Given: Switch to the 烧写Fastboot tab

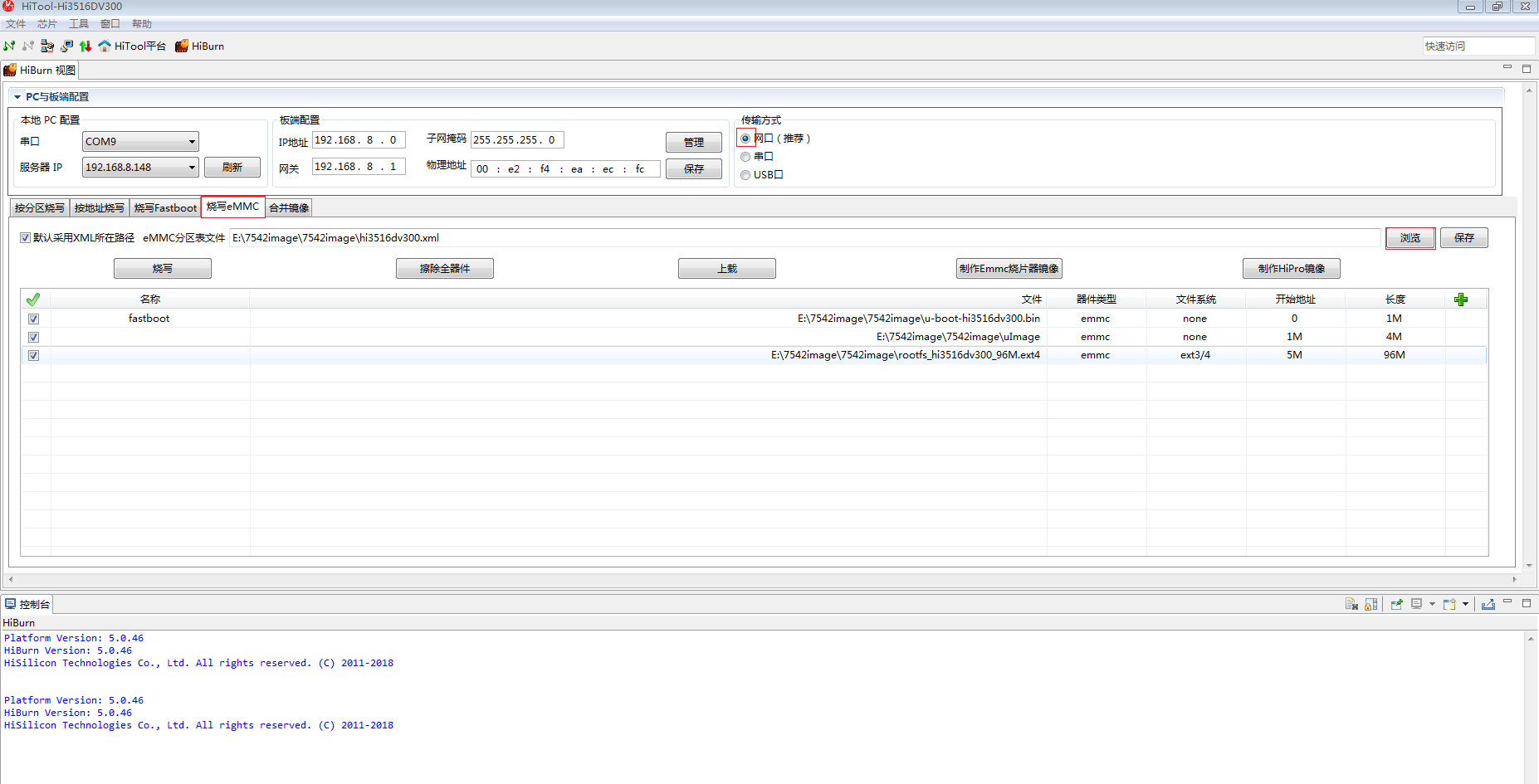Looking at the screenshot, I should [x=165, y=207].
